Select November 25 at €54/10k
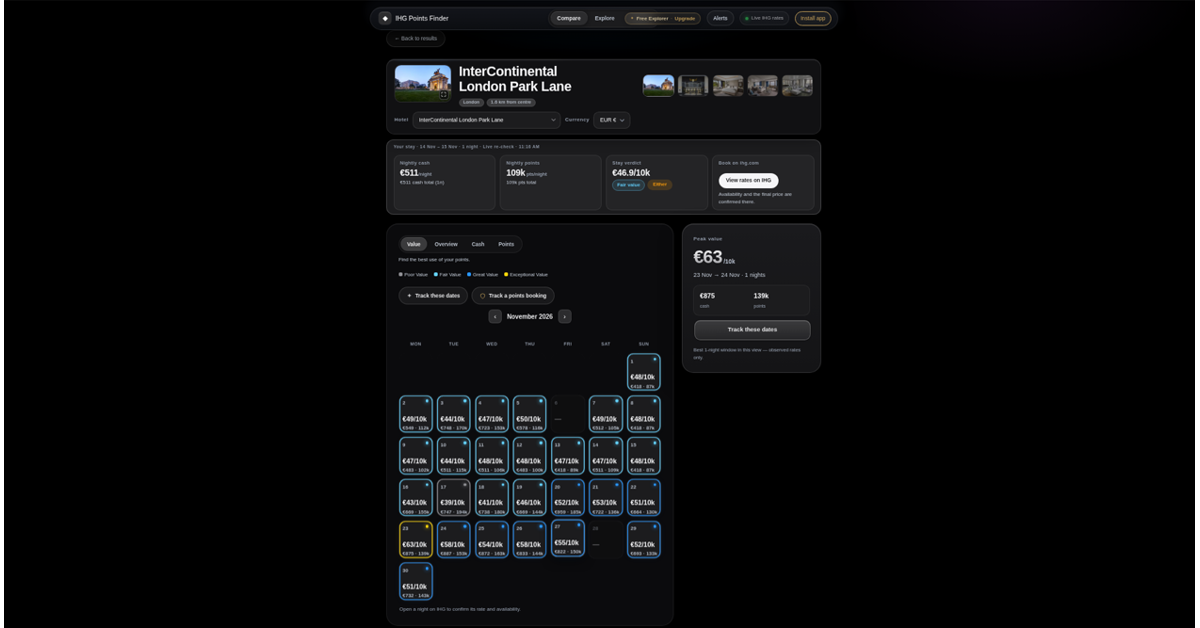This screenshot has width=1200, height=628. click(492, 540)
